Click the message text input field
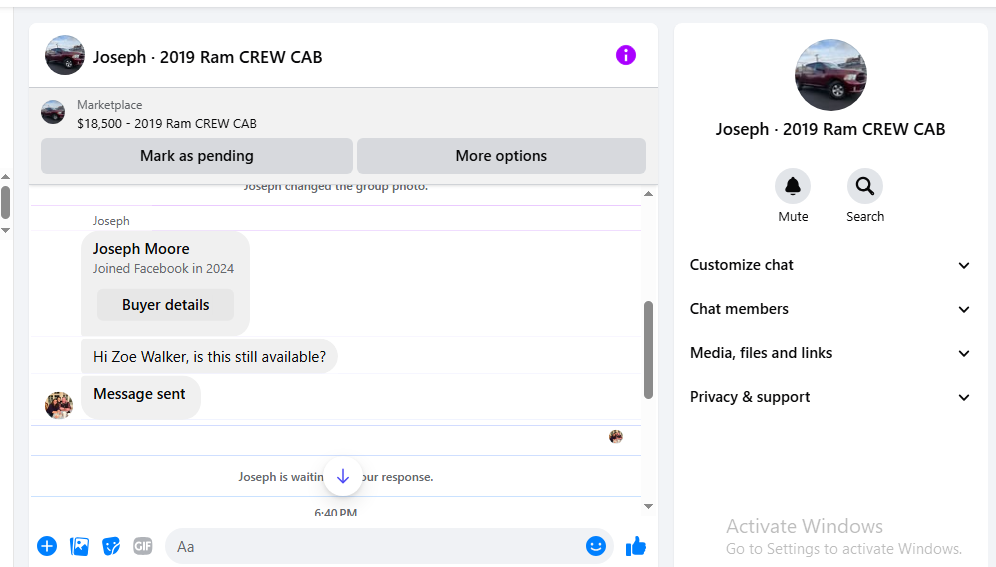996x567 pixels. click(375, 546)
